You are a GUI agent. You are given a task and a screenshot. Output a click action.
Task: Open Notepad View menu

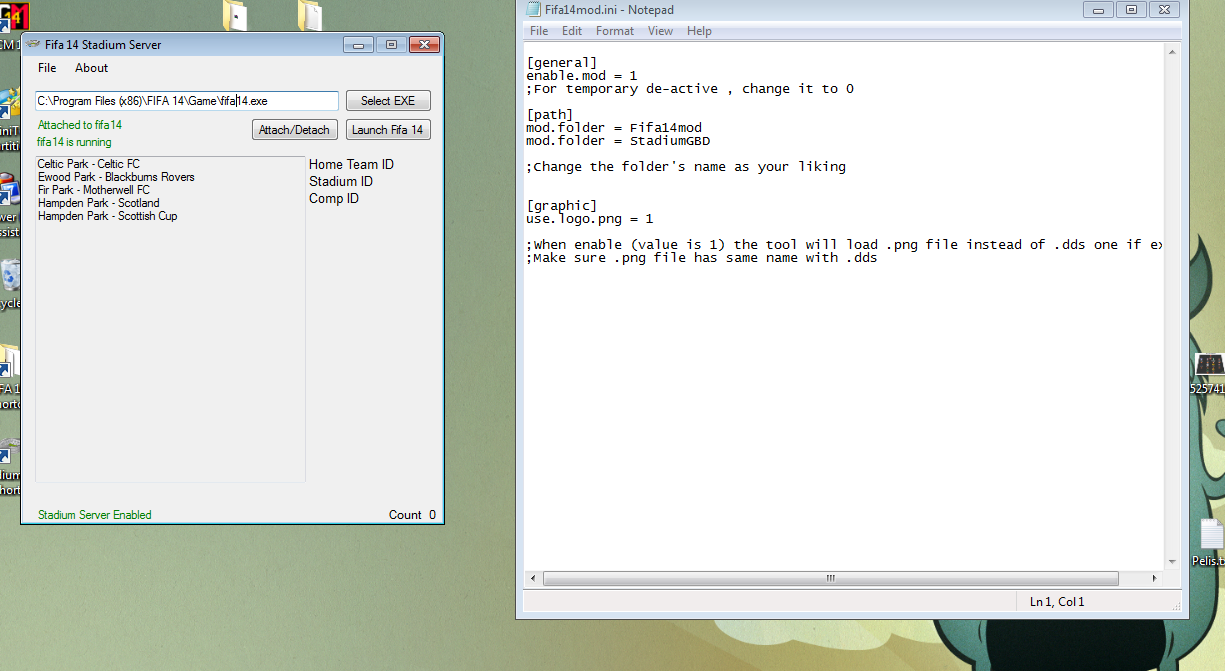660,31
